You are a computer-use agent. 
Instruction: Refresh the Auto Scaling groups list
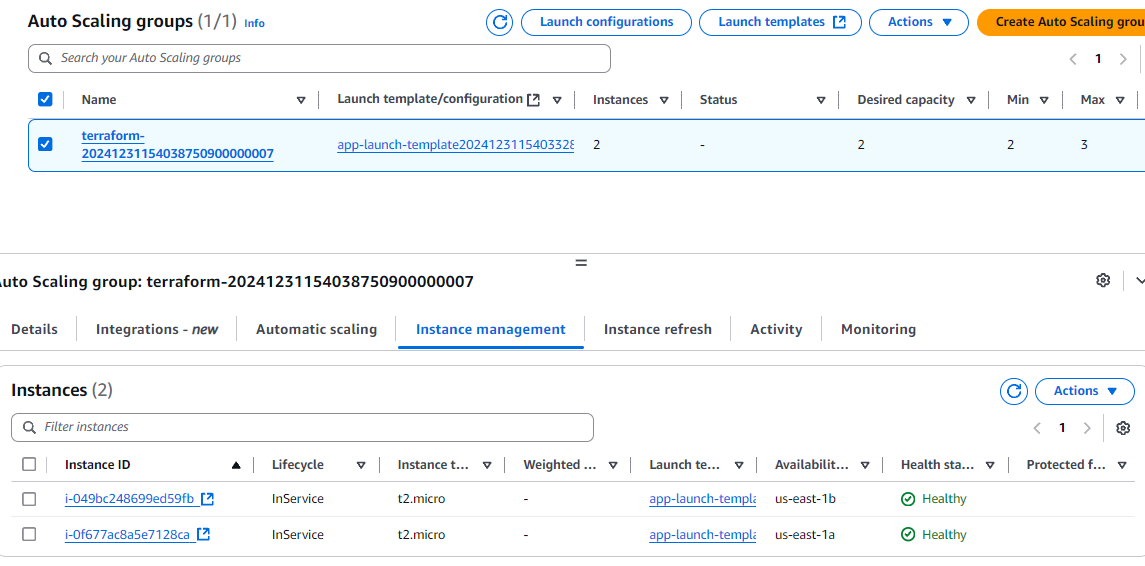click(x=499, y=22)
